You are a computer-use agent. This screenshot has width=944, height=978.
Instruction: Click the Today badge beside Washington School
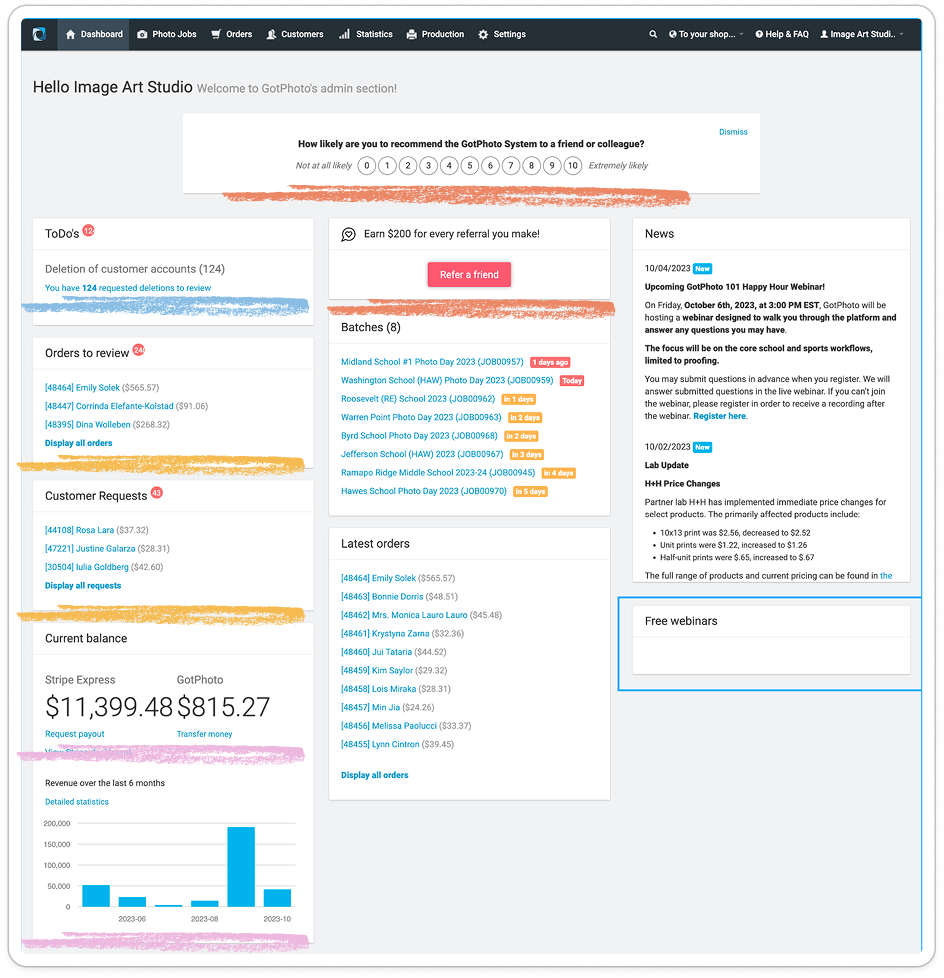(x=572, y=380)
